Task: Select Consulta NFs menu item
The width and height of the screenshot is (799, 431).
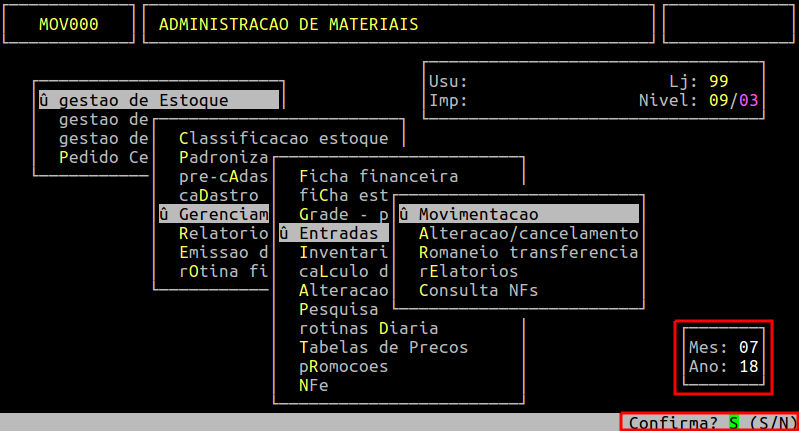Action: click(x=478, y=291)
